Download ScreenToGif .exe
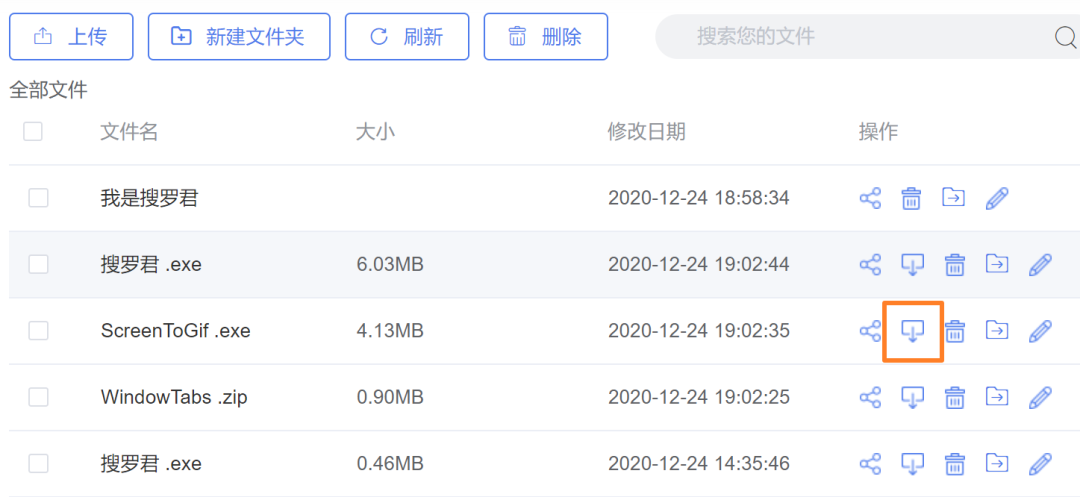This screenshot has width=1080, height=497. (x=913, y=331)
